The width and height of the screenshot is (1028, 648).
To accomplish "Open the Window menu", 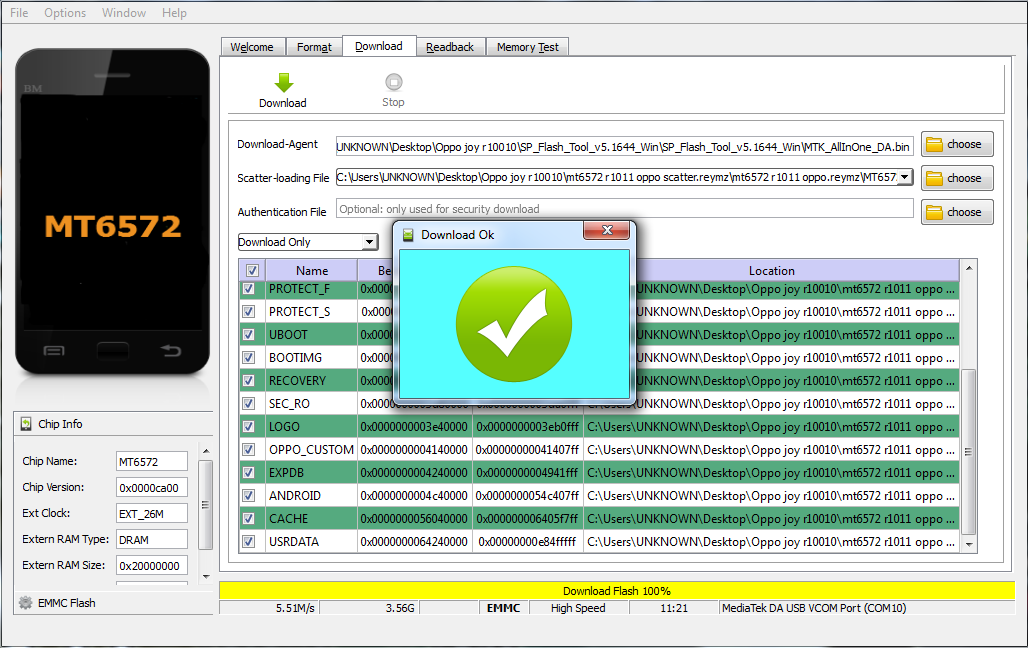I will coord(124,12).
